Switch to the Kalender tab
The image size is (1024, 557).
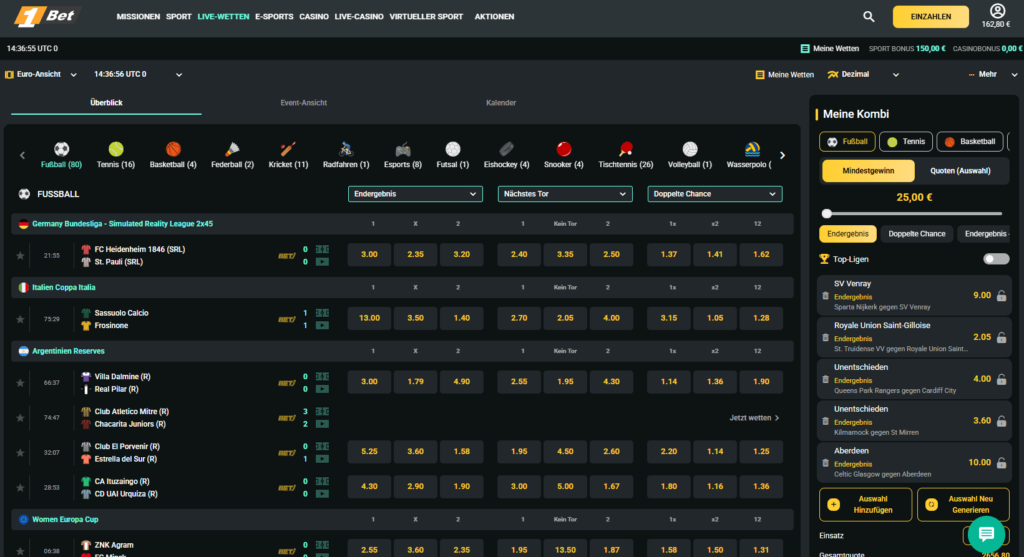[501, 103]
